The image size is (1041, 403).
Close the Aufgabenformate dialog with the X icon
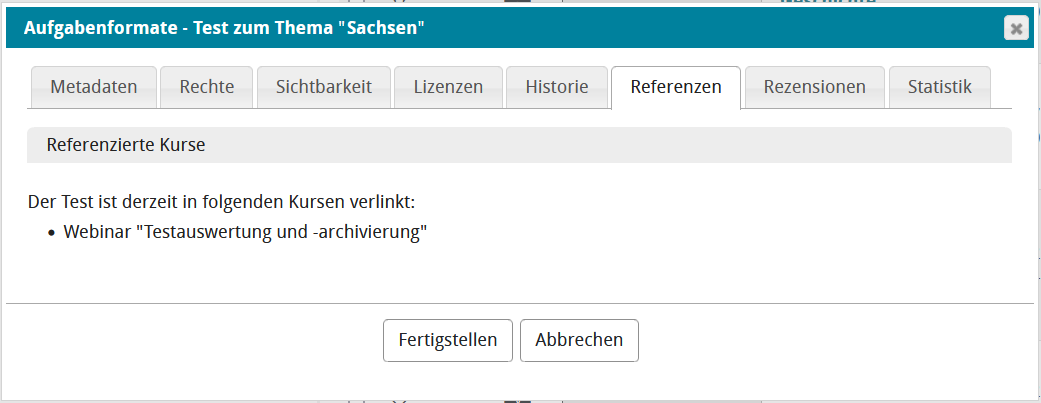[1016, 29]
